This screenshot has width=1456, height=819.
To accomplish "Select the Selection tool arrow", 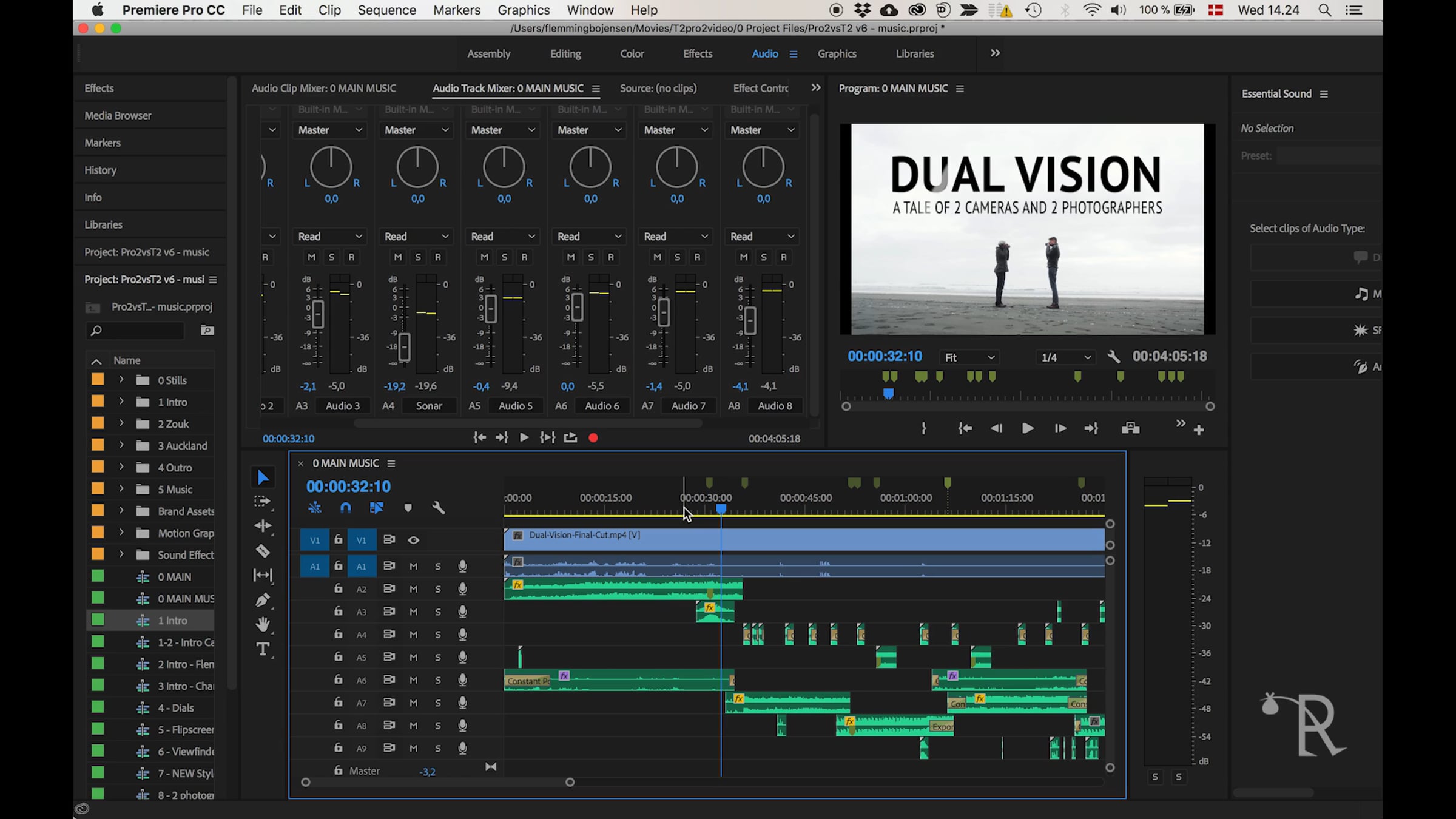I will (x=263, y=477).
